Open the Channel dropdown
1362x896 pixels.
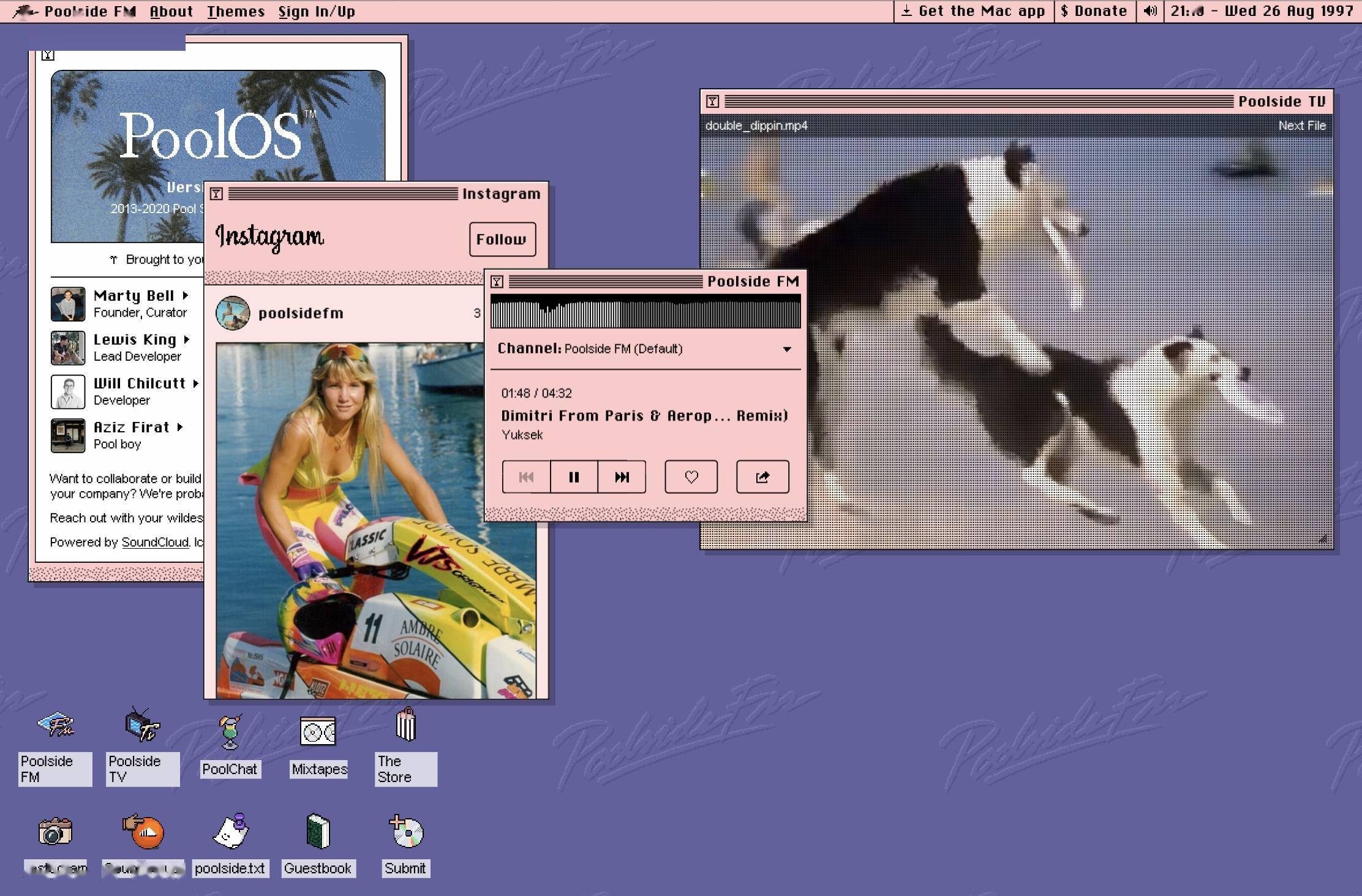[786, 349]
